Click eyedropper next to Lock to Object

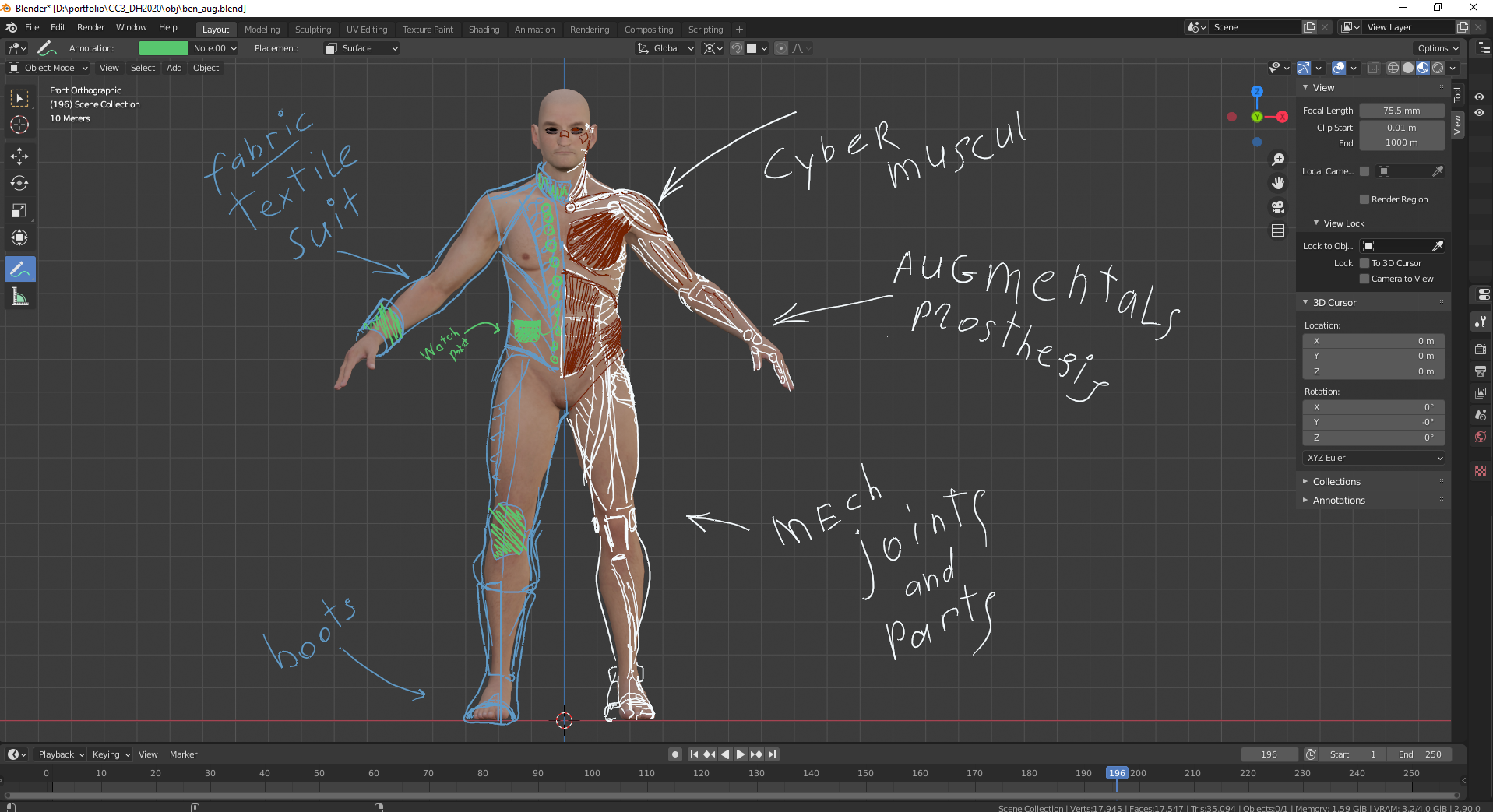[x=1437, y=246]
